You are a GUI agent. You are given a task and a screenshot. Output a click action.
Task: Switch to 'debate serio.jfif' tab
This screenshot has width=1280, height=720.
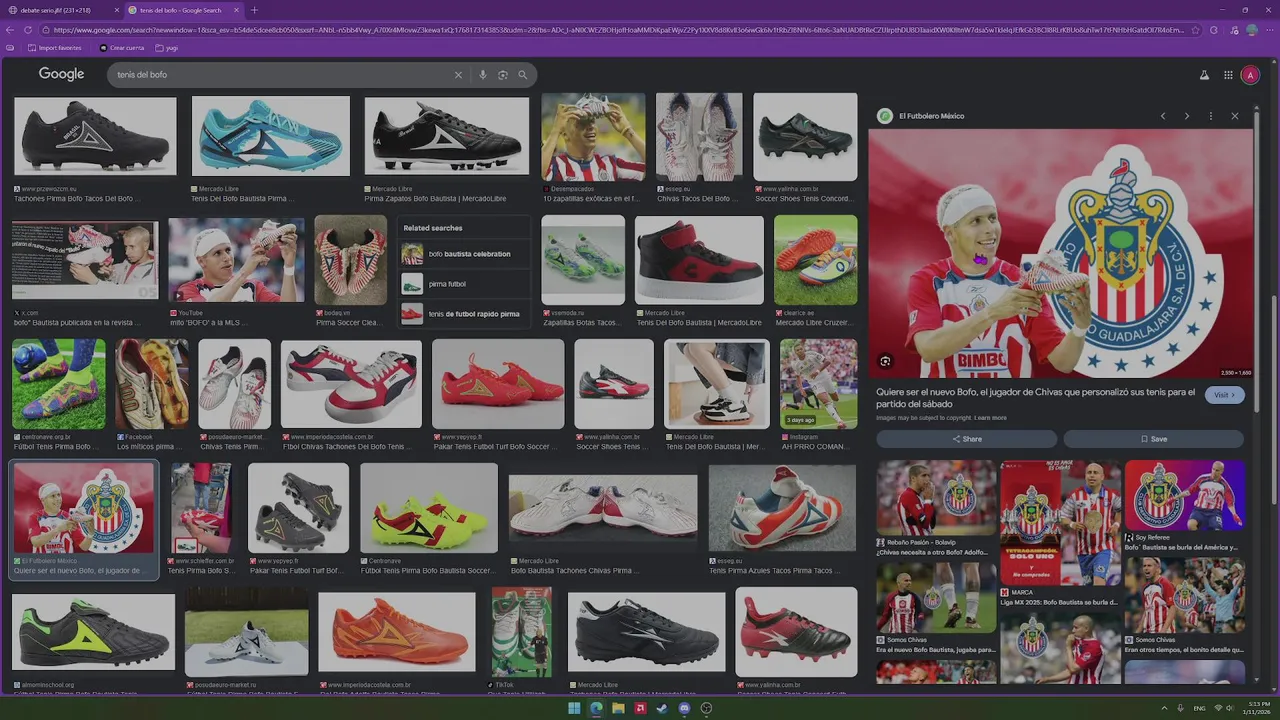click(x=62, y=10)
